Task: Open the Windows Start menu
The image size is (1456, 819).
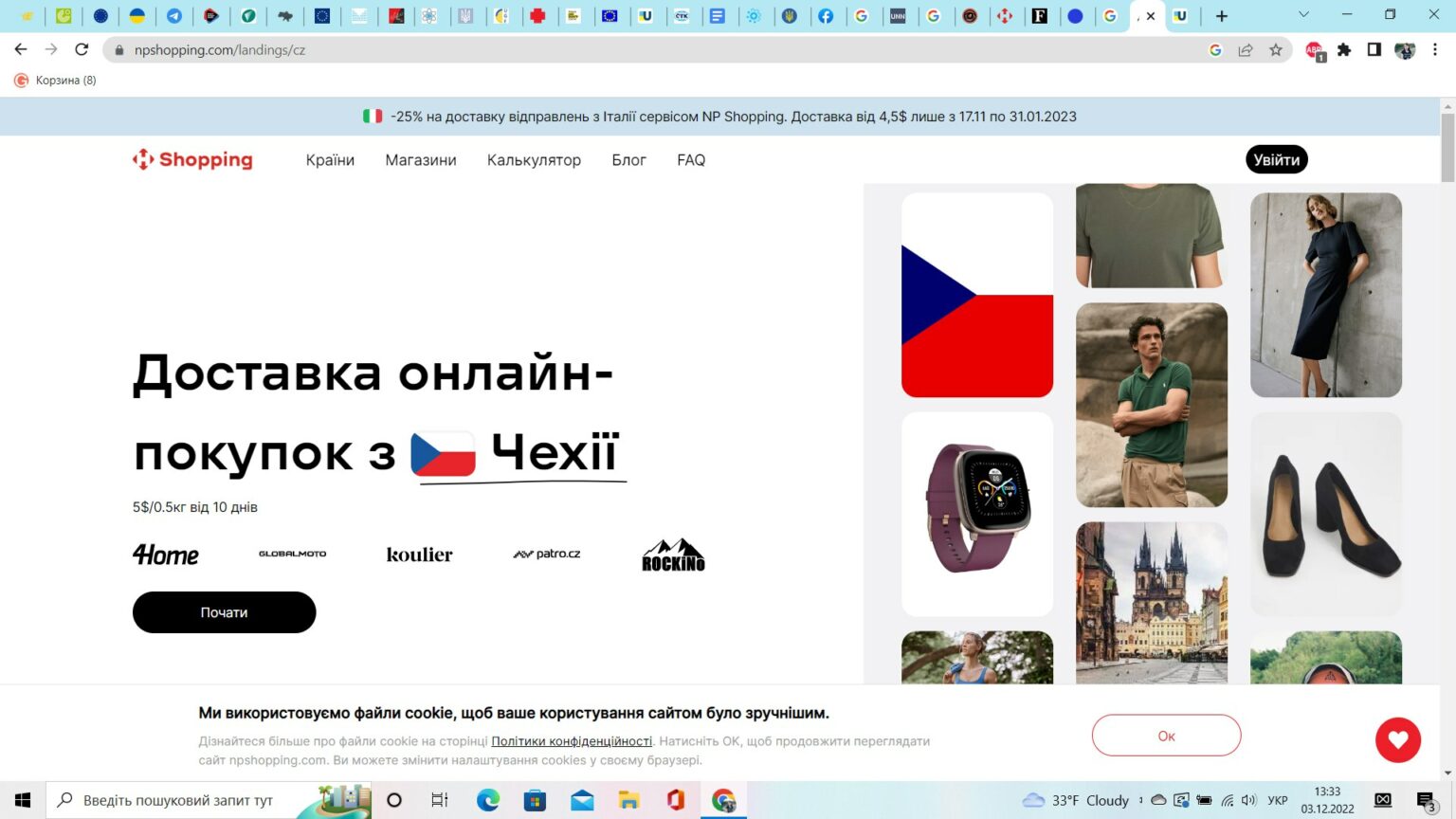Action: point(23,800)
